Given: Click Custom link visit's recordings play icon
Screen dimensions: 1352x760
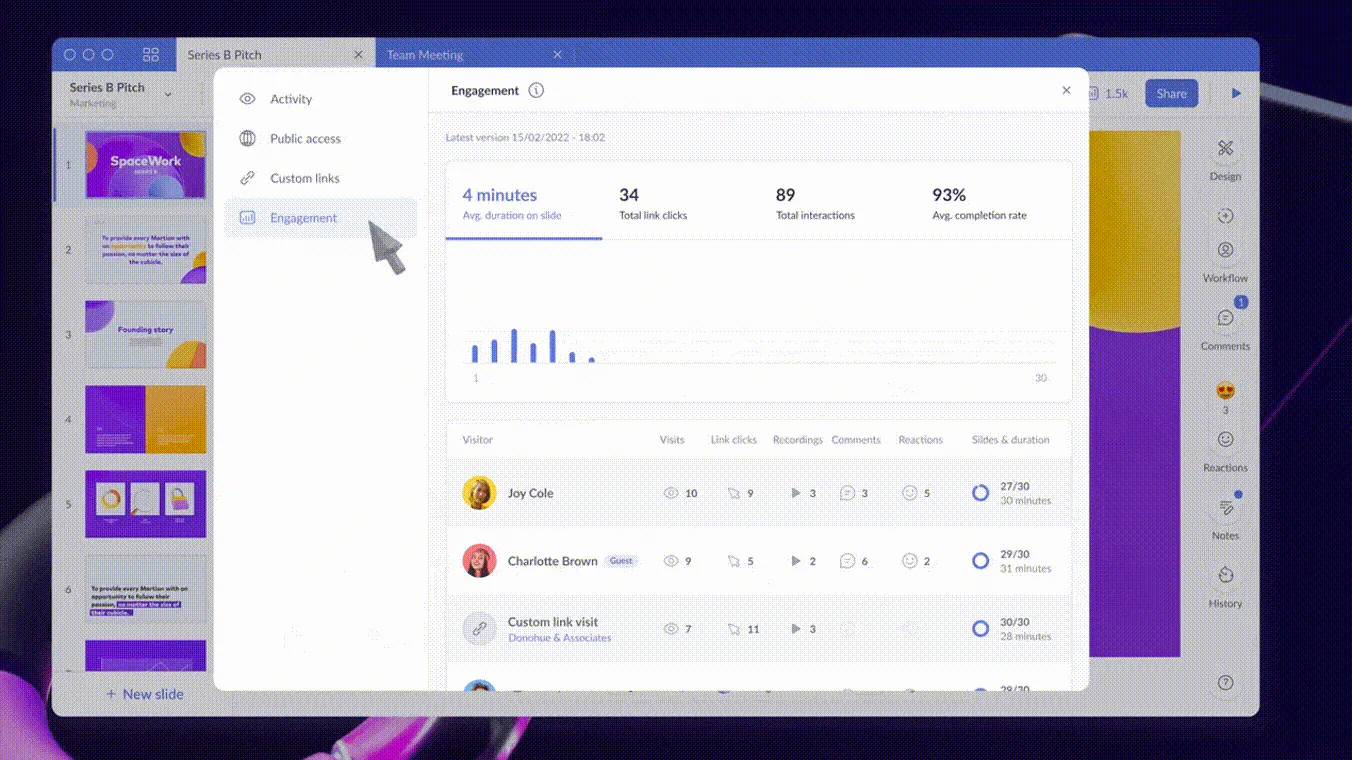Looking at the screenshot, I should pos(796,629).
